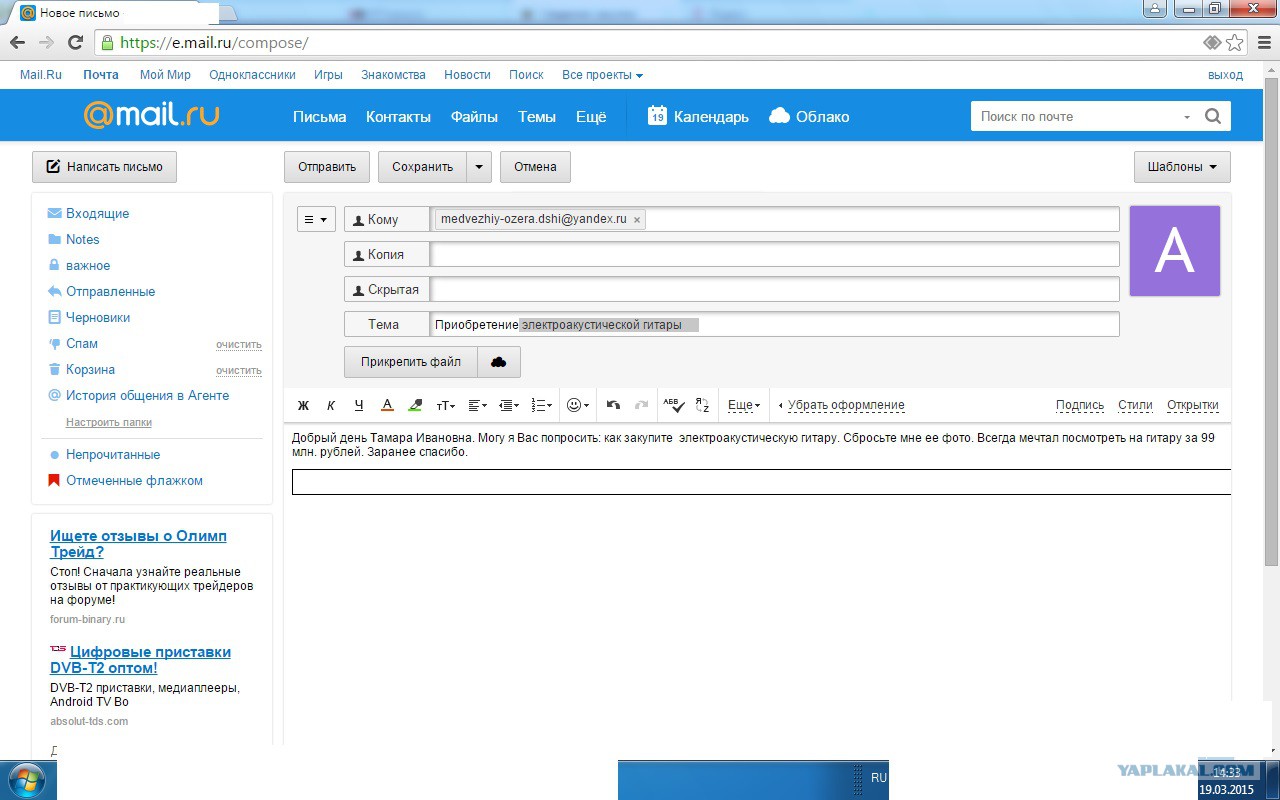Image resolution: width=1280 pixels, height=800 pixels.
Task: Clear the Спам folder via очистить
Action: [239, 344]
